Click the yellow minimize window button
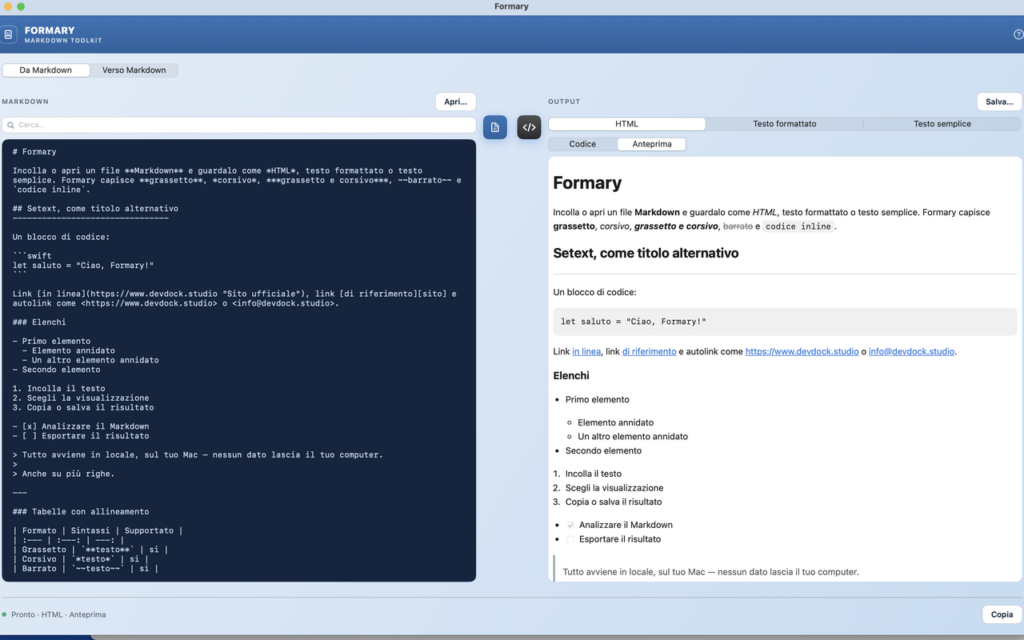The image size is (1024, 640). click(8, 7)
